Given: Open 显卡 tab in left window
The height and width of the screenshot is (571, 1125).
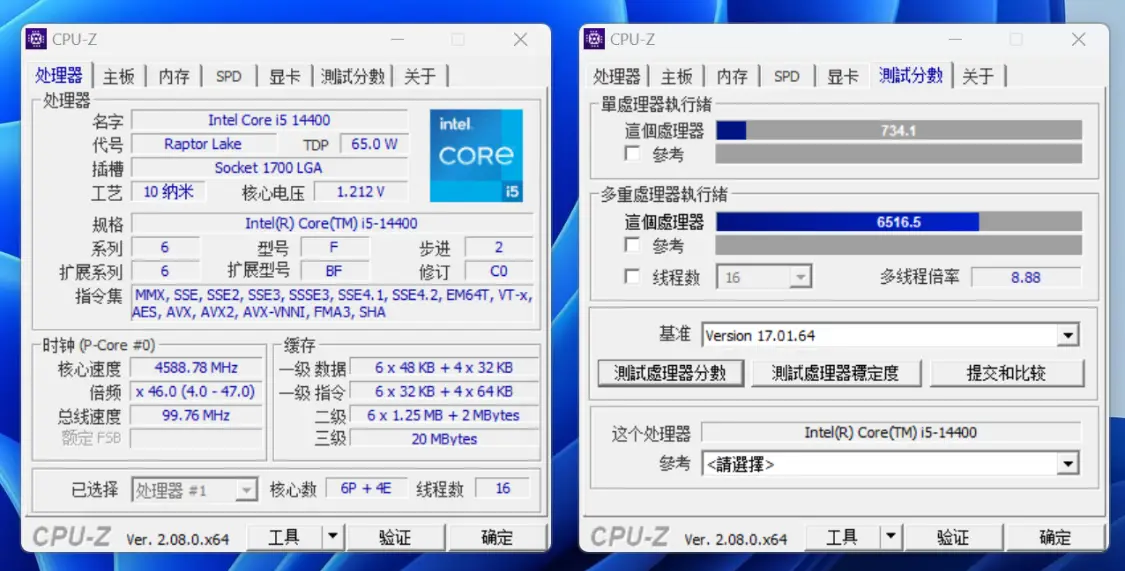Looking at the screenshot, I should [x=285, y=76].
